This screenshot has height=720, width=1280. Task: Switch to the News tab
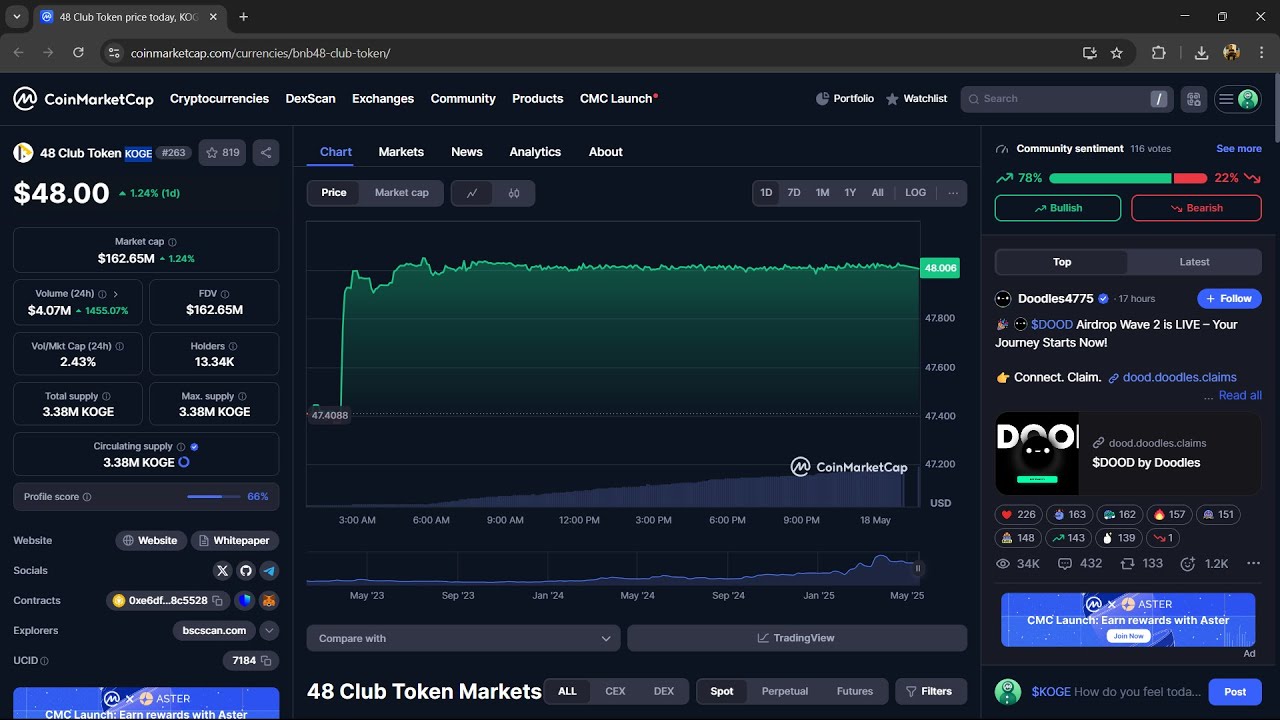pyautogui.click(x=467, y=152)
